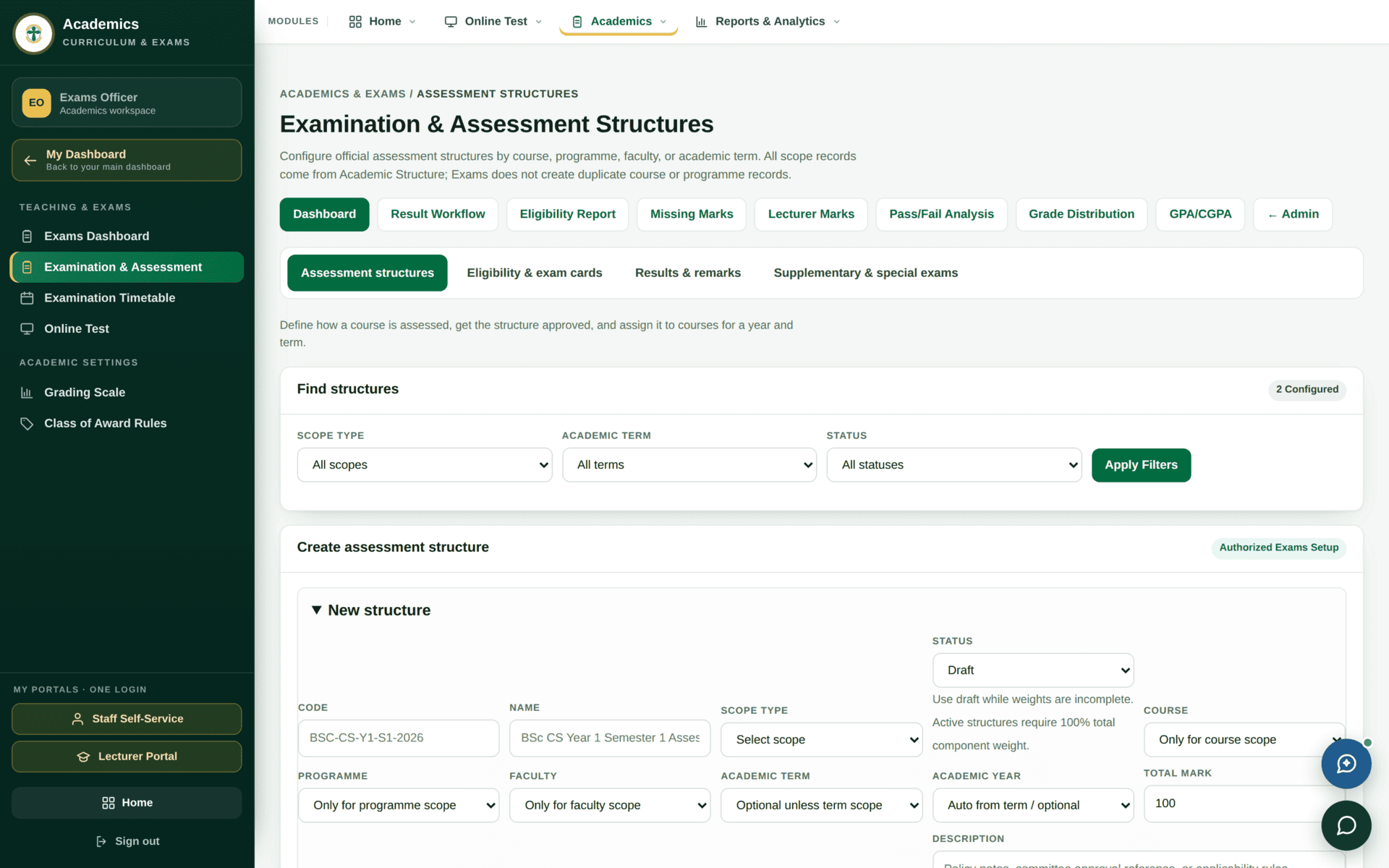Open the Only for course scope dropdown
Viewport: 1389px width, 868px height.
pos(1244,740)
